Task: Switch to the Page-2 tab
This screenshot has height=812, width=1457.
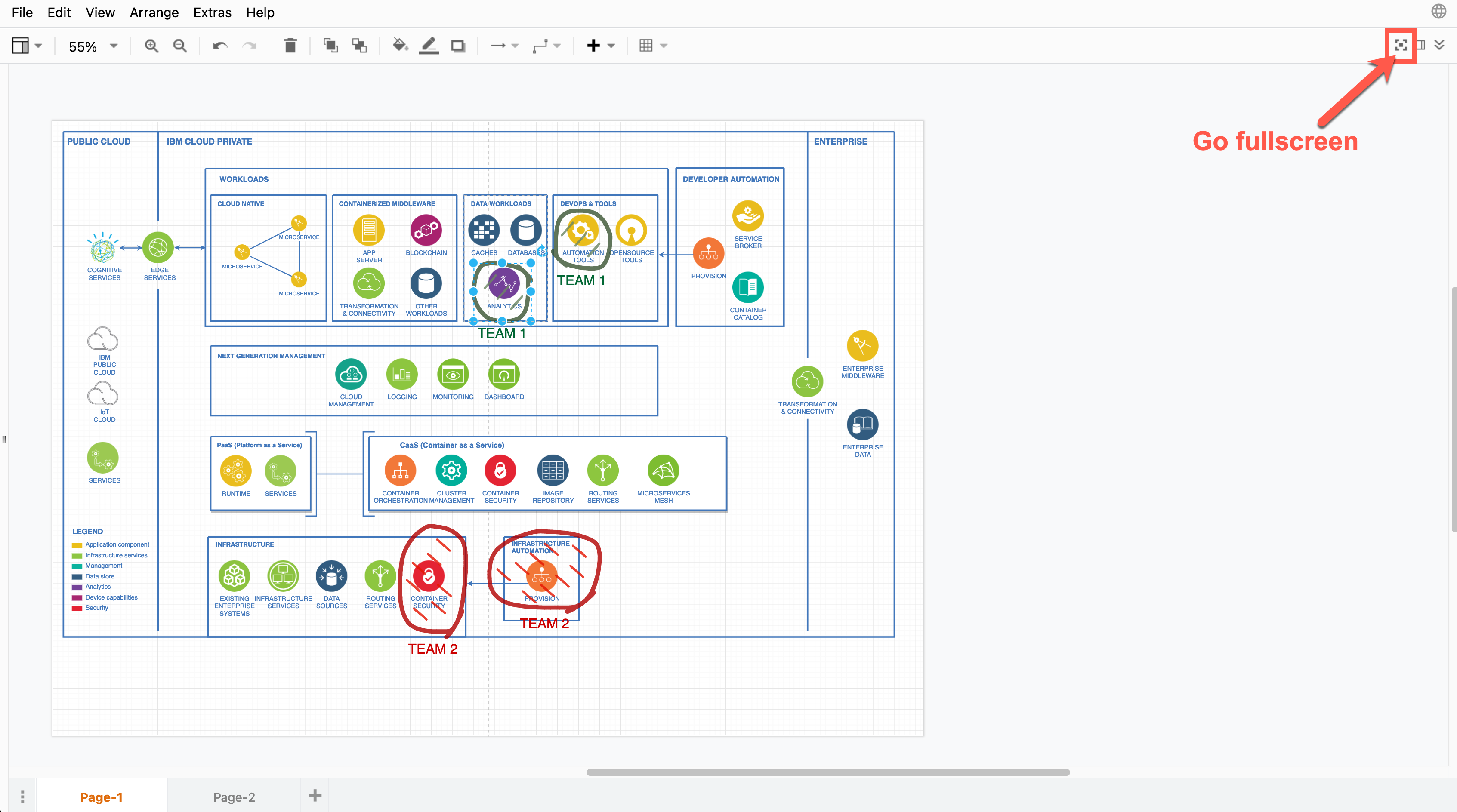Action: click(x=234, y=797)
